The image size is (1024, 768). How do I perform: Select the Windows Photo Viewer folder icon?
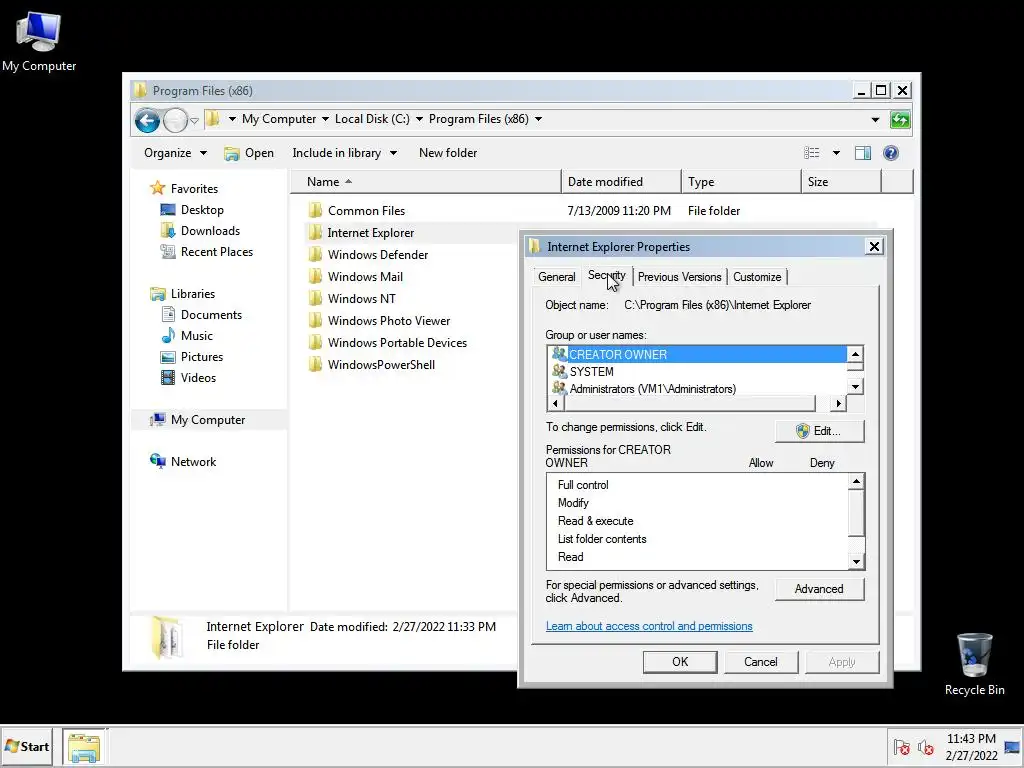[315, 321]
